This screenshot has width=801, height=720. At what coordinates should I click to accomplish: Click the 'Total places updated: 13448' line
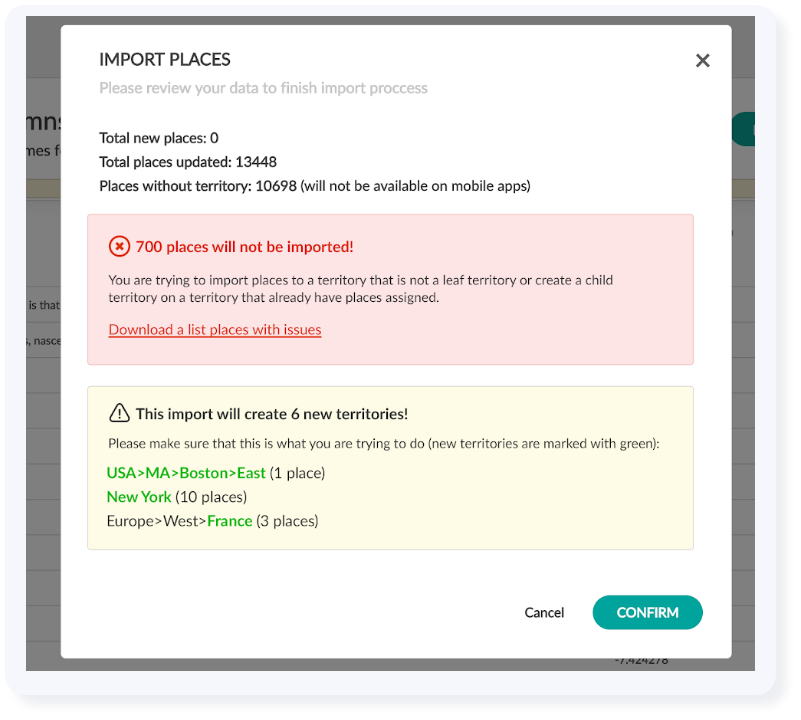[188, 162]
